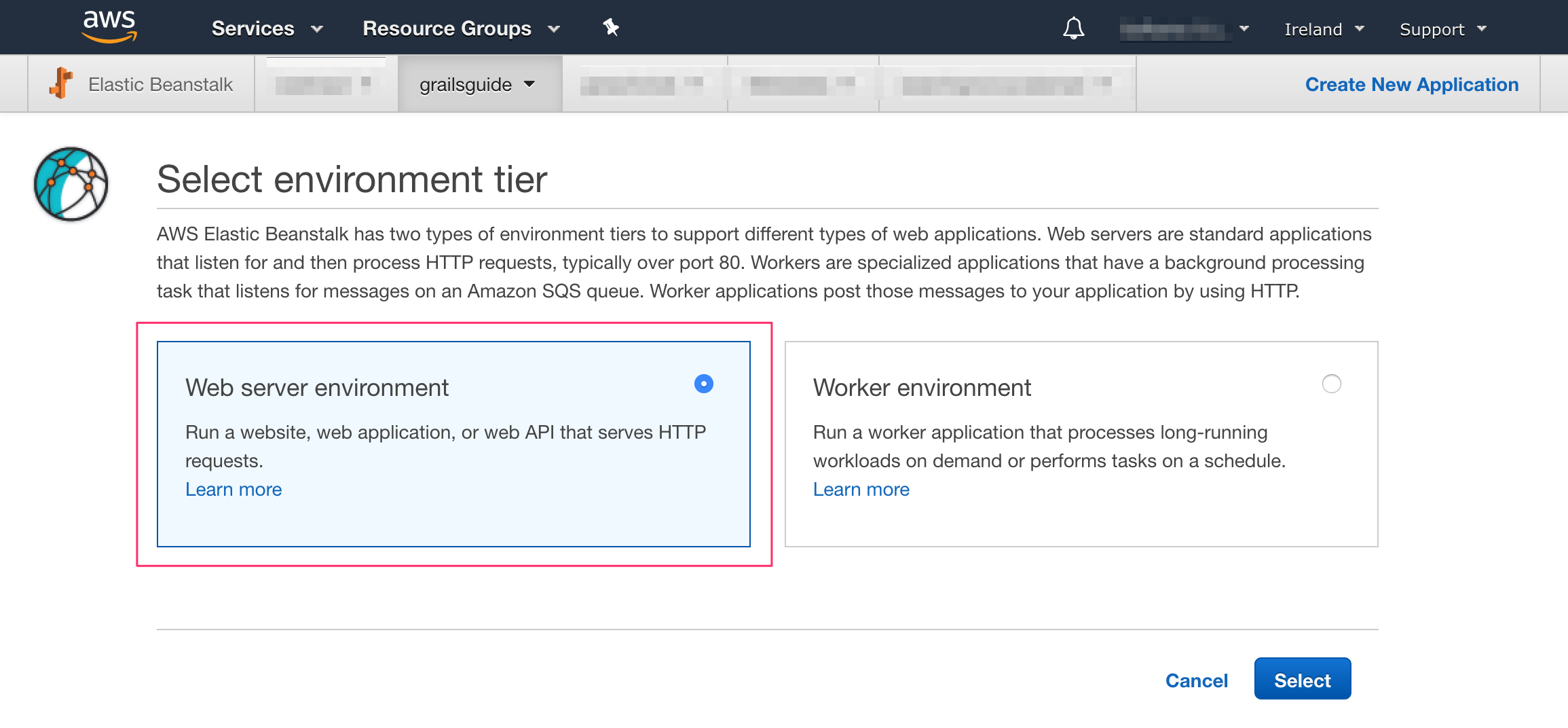The height and width of the screenshot is (728, 1568).
Task: Click the Select environment tier title
Action: point(352,179)
